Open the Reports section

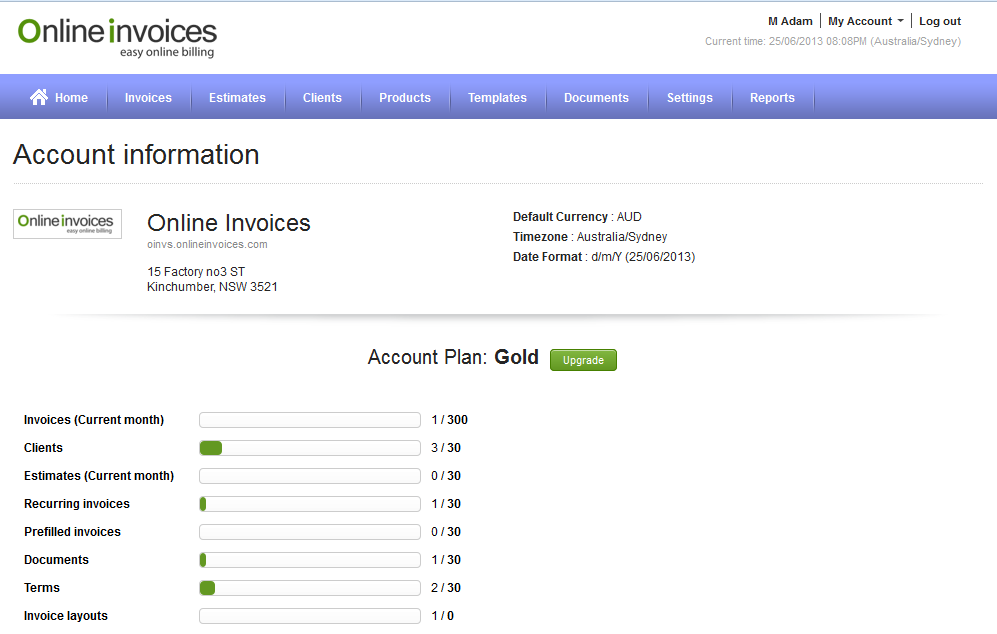pyautogui.click(x=772, y=98)
